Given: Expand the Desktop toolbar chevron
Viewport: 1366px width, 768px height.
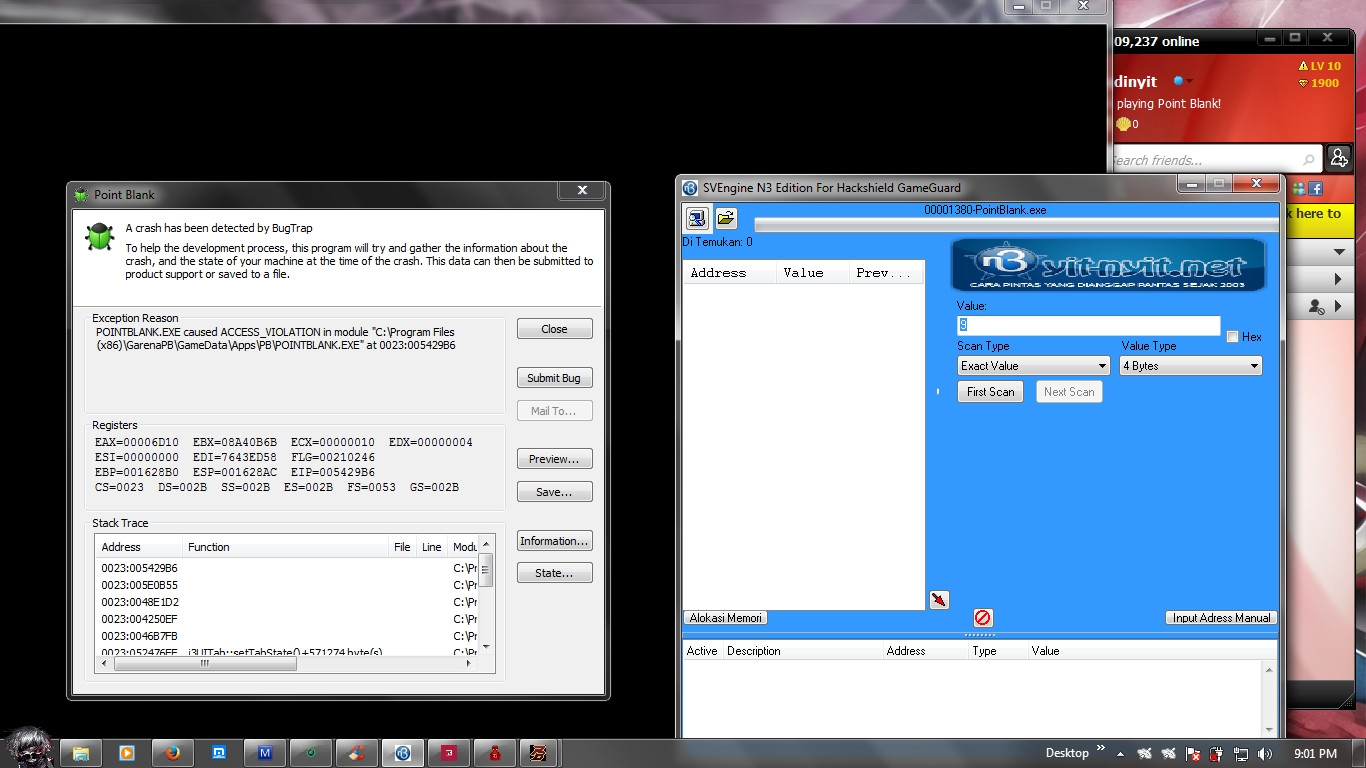Looking at the screenshot, I should pyautogui.click(x=1100, y=748).
